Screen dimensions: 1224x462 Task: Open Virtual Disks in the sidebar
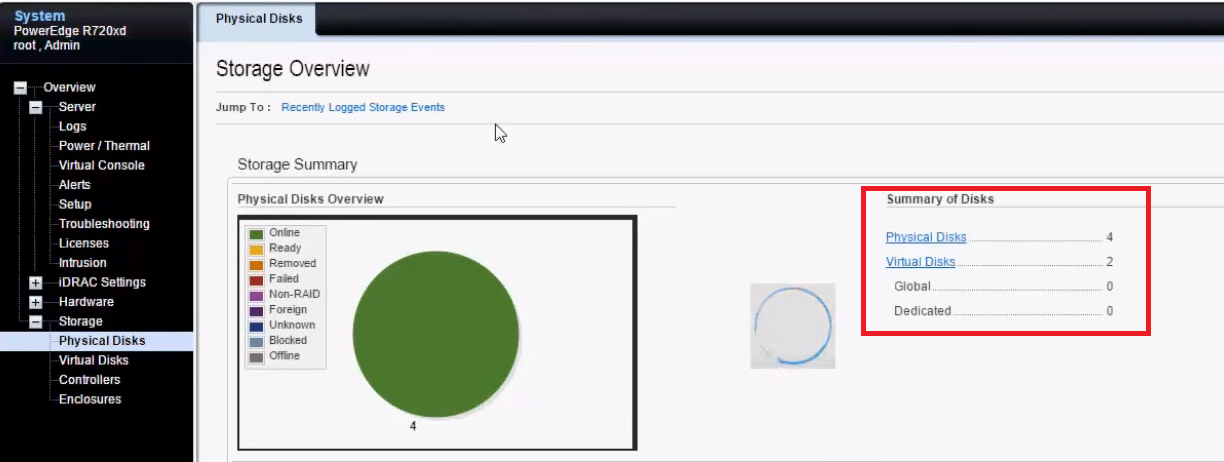(x=93, y=361)
